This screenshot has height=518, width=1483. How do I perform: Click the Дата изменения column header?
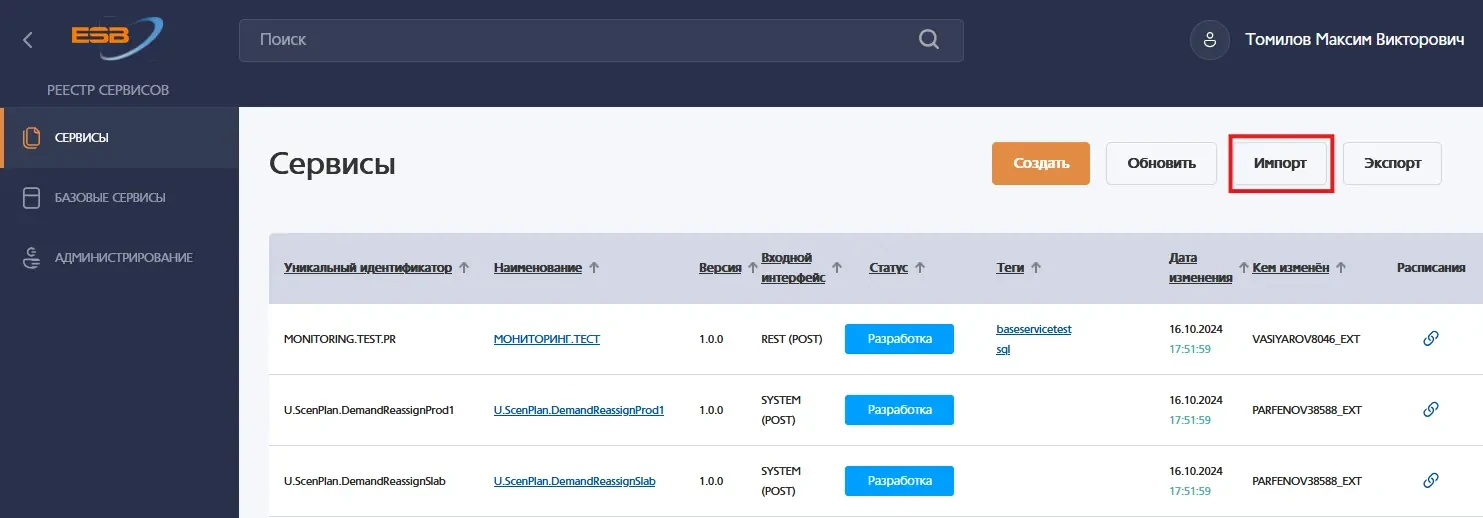(1200, 268)
